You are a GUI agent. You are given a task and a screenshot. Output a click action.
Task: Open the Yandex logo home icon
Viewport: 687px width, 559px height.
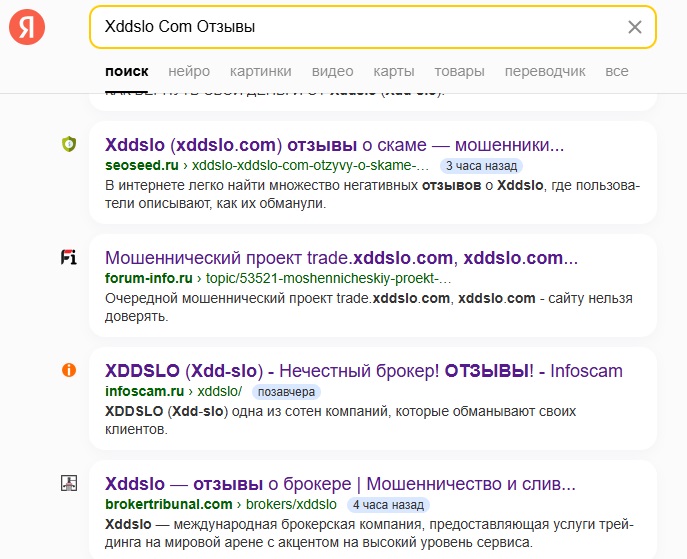coord(27,27)
